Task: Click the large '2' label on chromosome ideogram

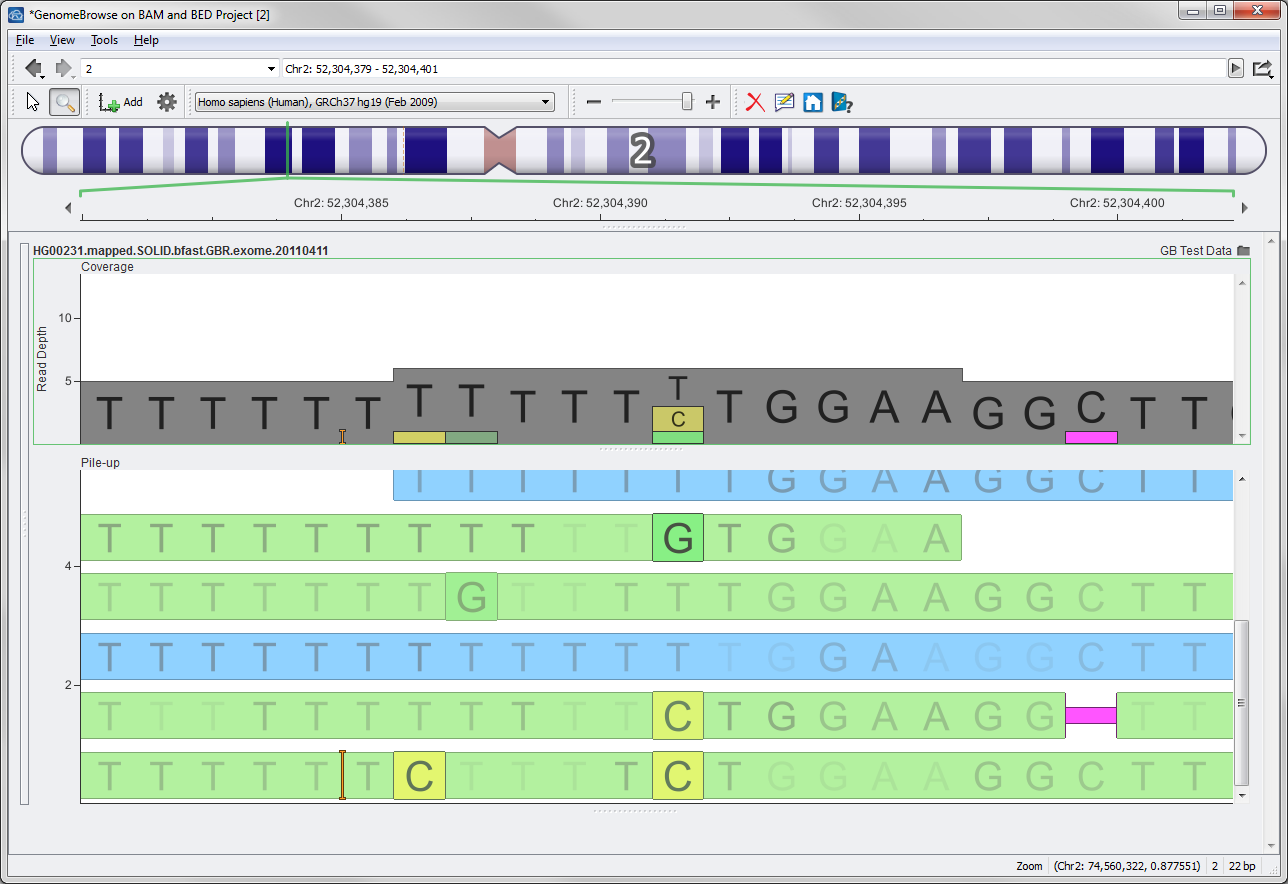Action: point(642,151)
